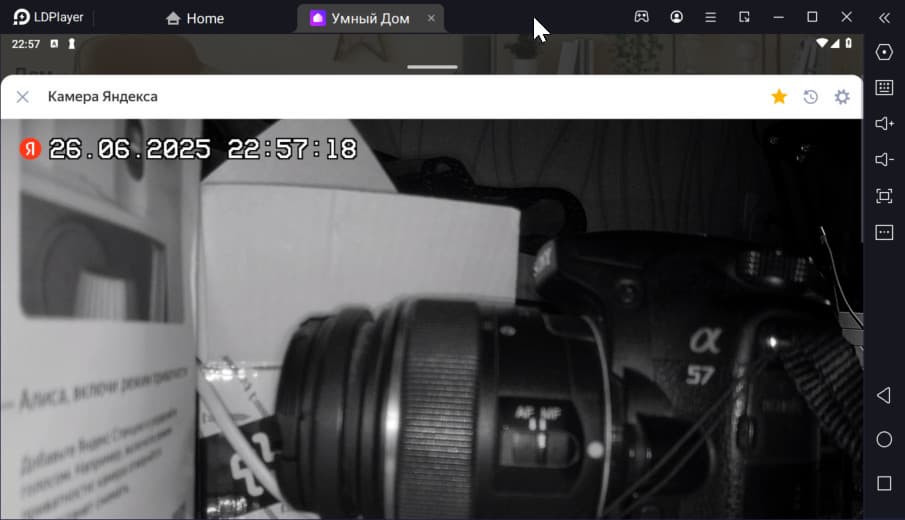
Task: Click the sheet drag handle bar
Action: tap(432, 67)
